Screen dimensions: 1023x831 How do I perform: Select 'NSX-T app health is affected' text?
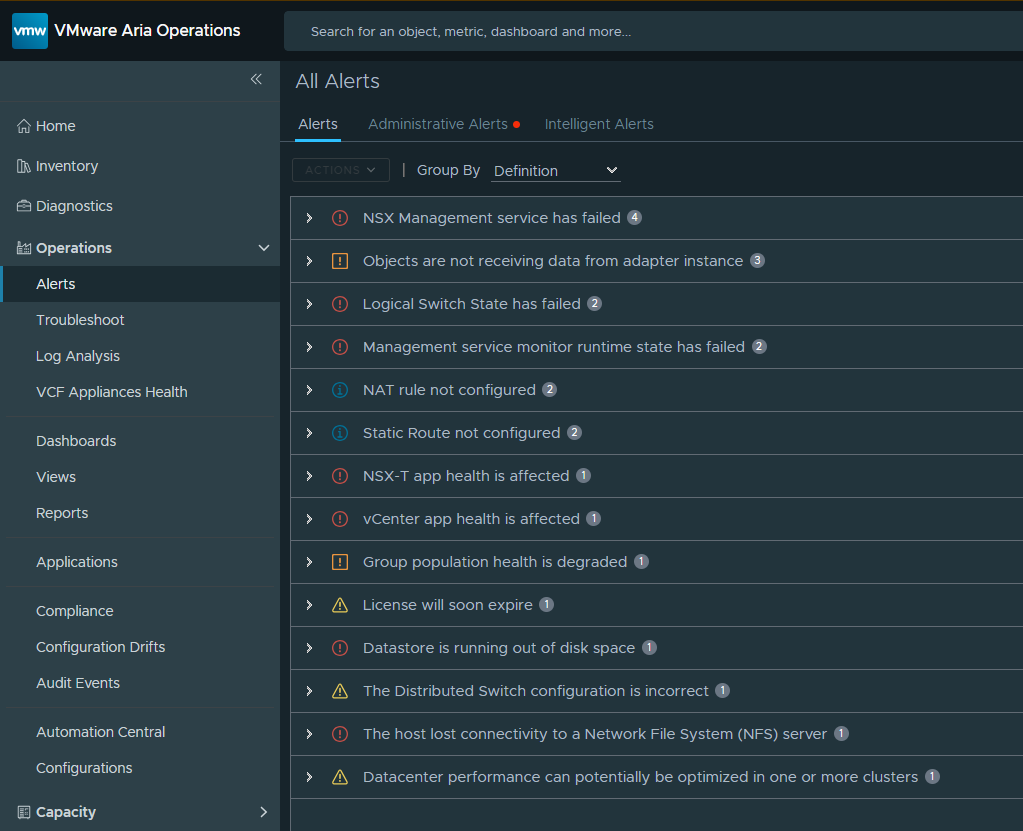pyautogui.click(x=466, y=476)
